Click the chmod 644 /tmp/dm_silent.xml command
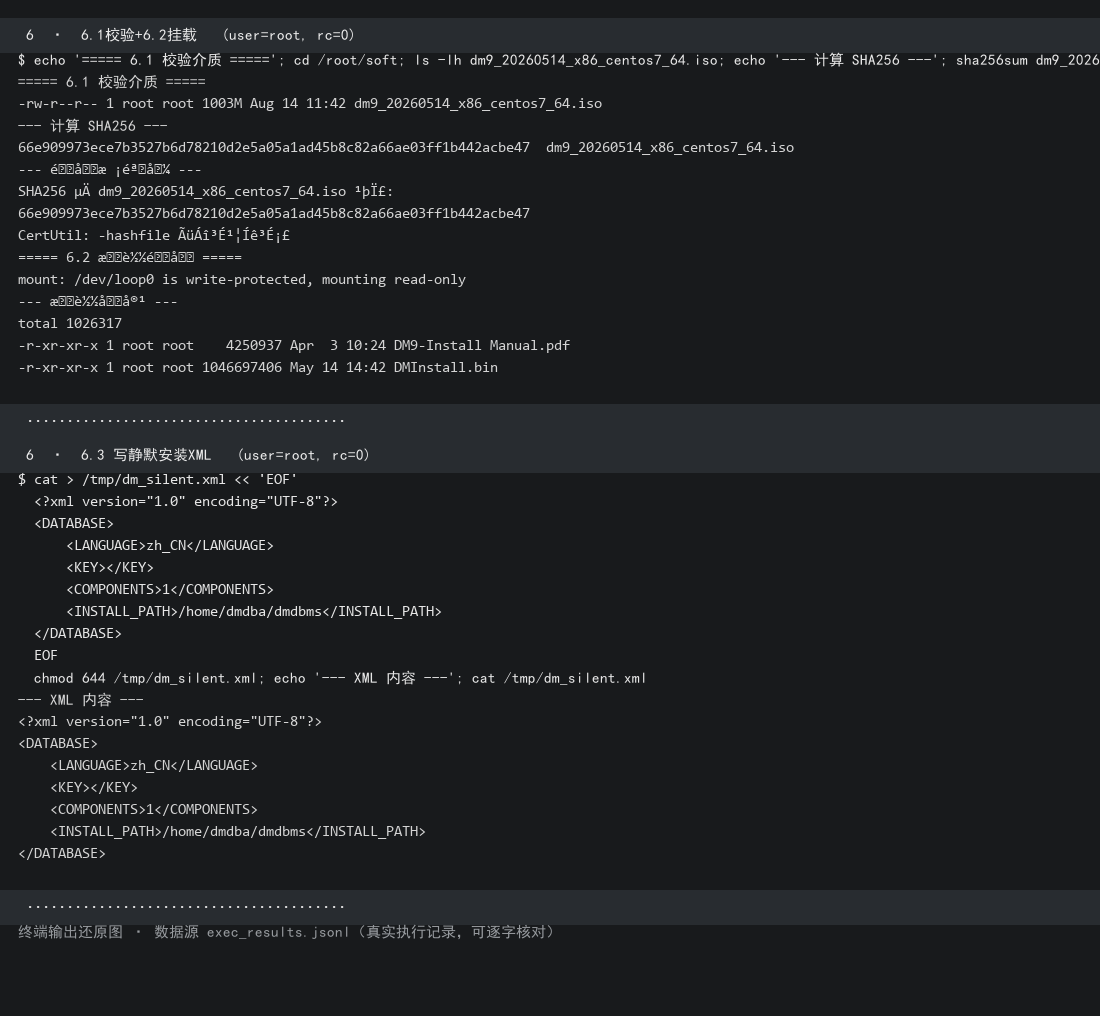The image size is (1100, 1016). click(340, 678)
